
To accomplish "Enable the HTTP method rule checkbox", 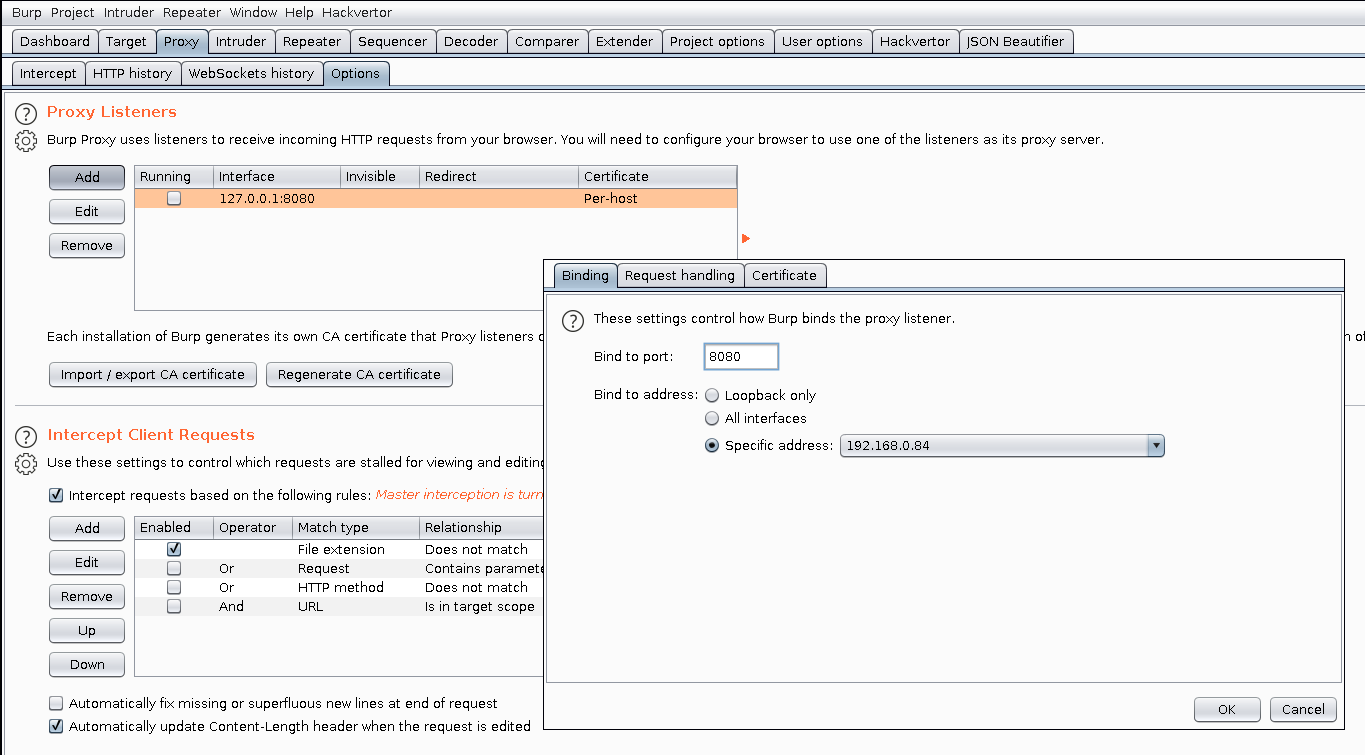I will (x=174, y=587).
